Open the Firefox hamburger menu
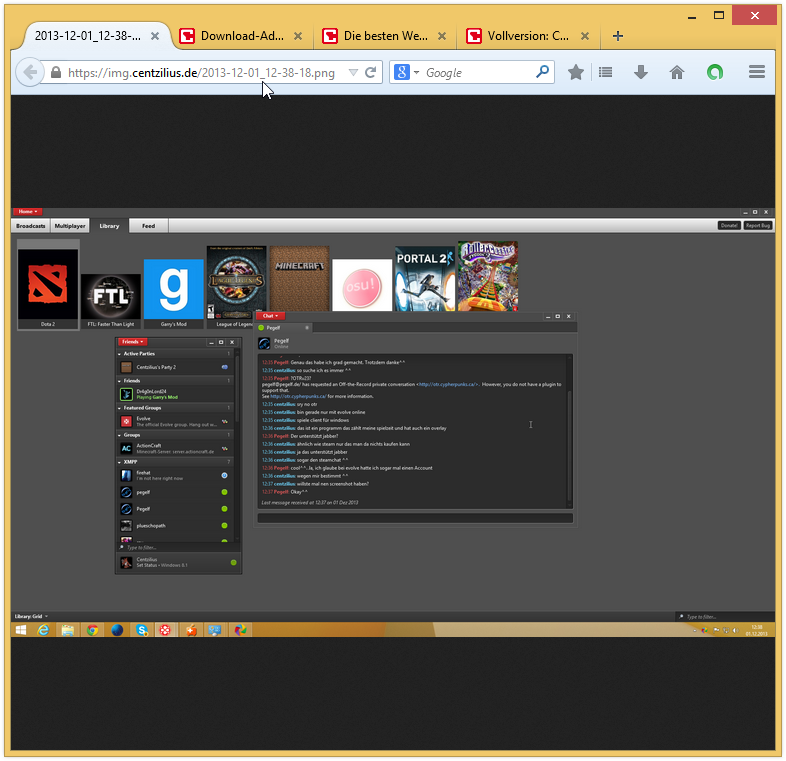Viewport: 786px width, 761px height. pos(756,72)
